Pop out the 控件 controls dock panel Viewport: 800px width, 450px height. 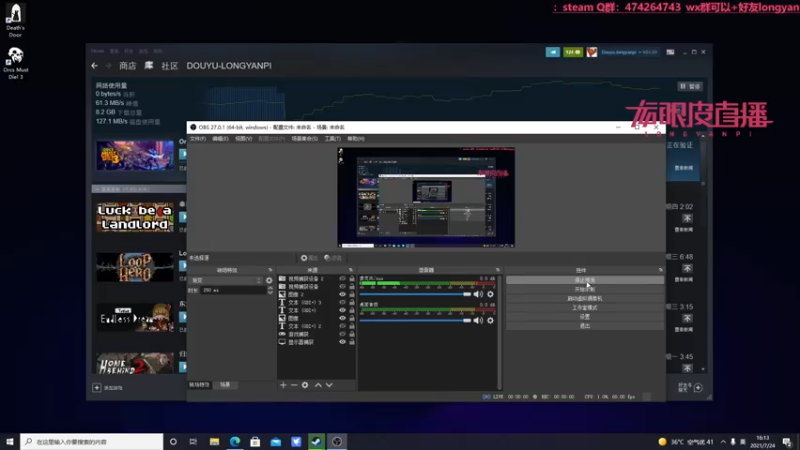click(x=660, y=270)
